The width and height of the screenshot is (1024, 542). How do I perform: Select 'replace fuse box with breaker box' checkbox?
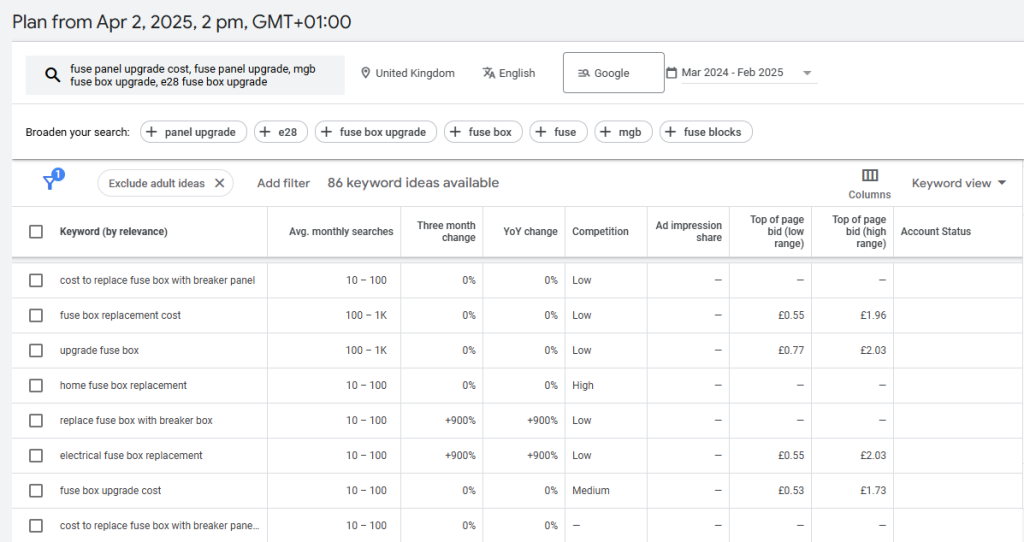pos(36,421)
